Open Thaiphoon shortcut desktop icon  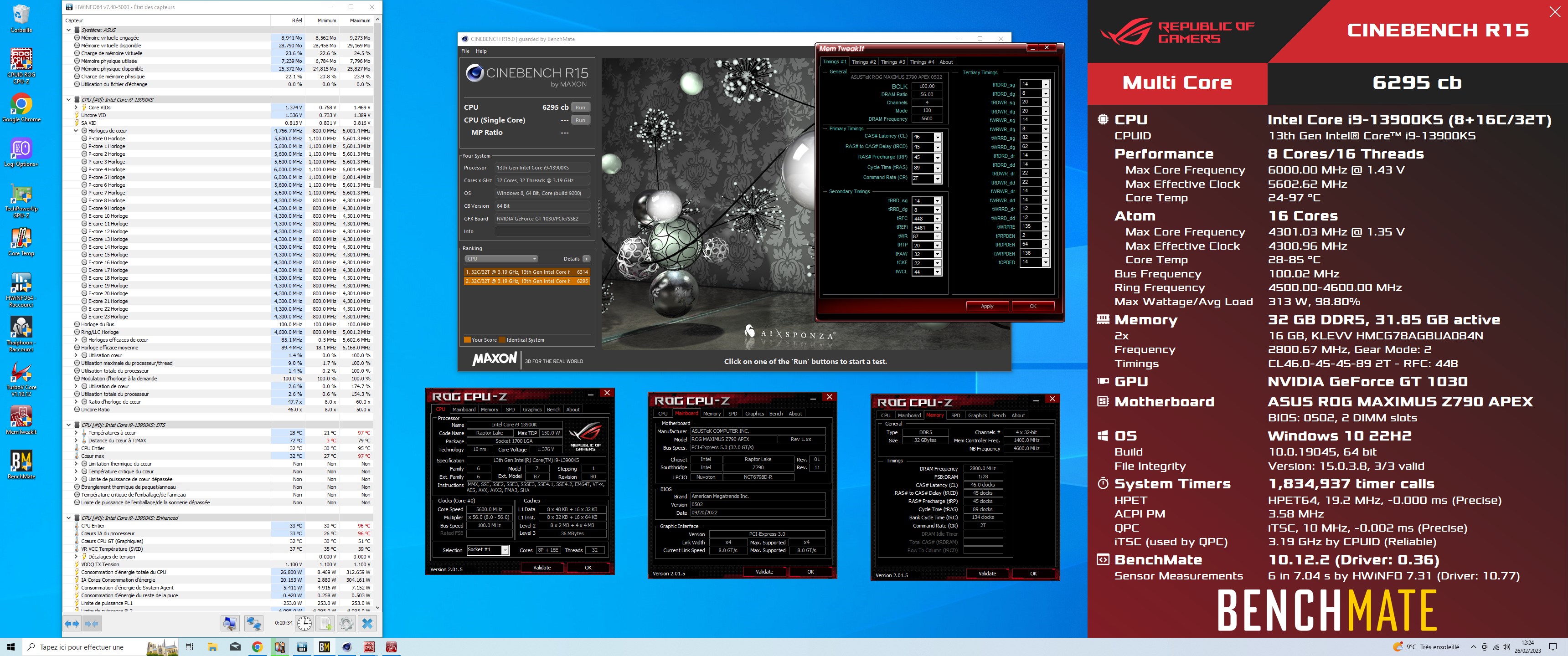point(21,334)
